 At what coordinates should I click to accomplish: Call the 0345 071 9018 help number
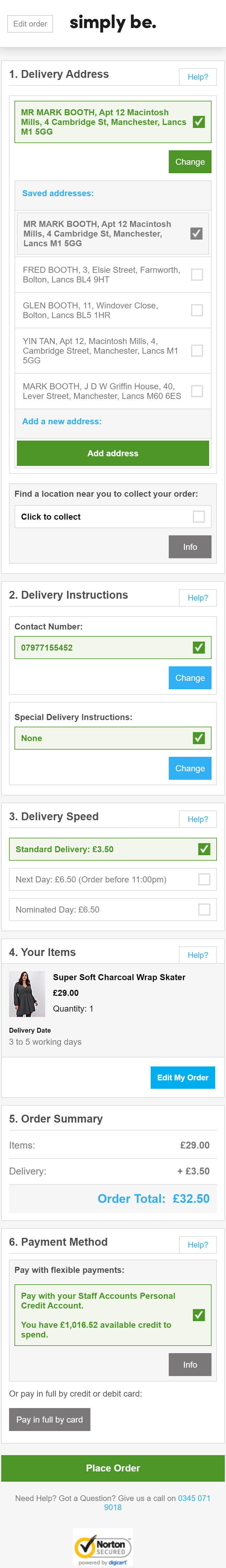click(x=194, y=1498)
